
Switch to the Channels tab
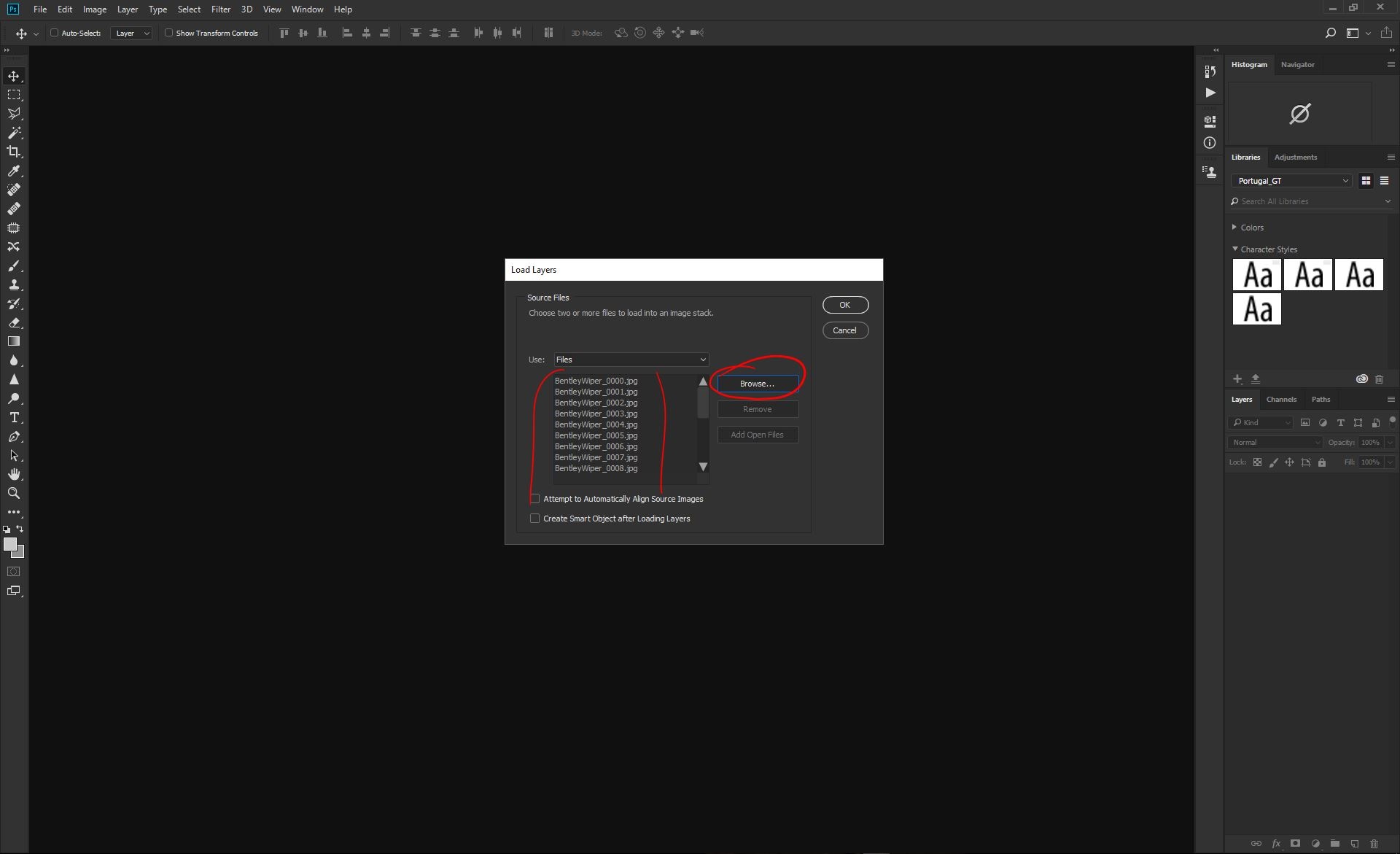[1281, 399]
